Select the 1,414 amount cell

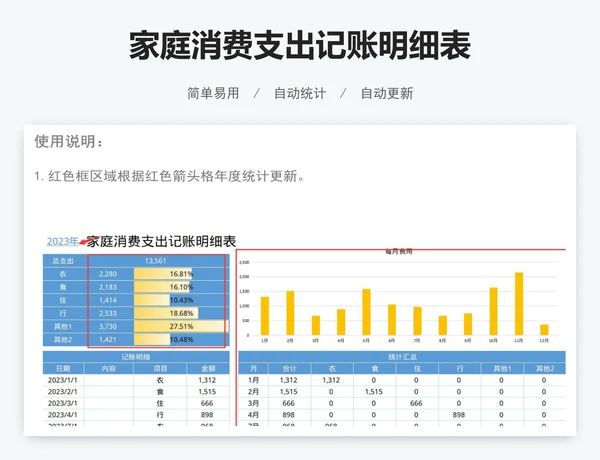[x=108, y=300]
